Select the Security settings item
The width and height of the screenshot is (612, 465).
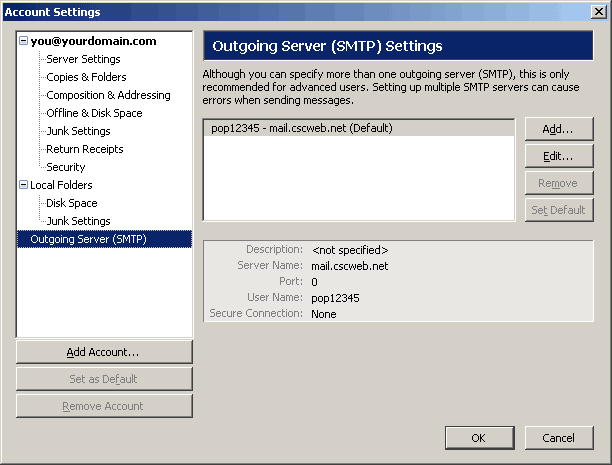click(x=66, y=167)
